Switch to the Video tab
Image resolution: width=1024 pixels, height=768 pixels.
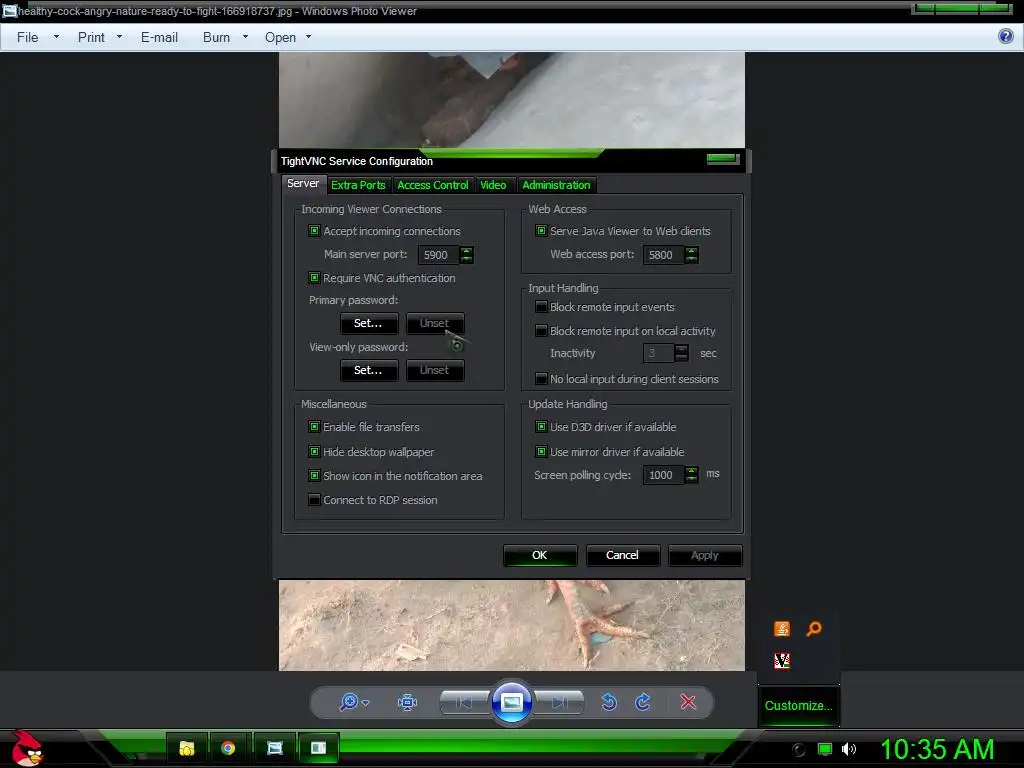coord(494,185)
